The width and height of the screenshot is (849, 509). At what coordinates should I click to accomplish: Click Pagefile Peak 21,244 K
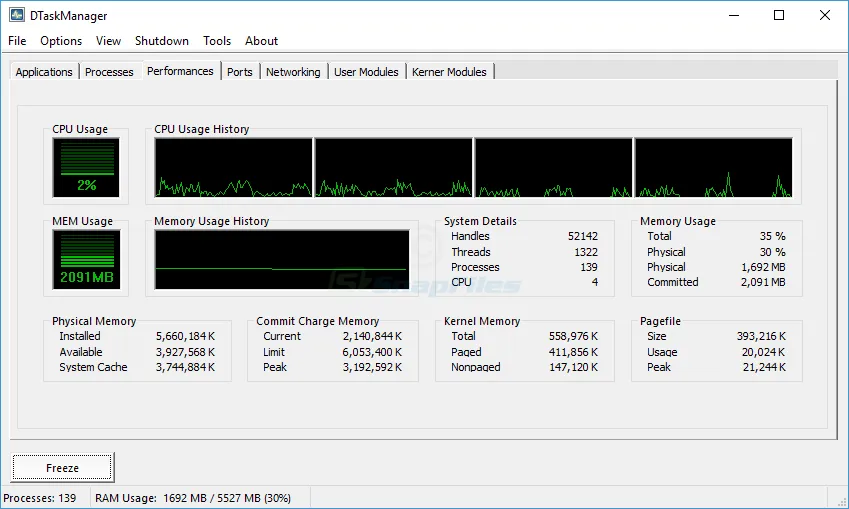click(x=763, y=367)
